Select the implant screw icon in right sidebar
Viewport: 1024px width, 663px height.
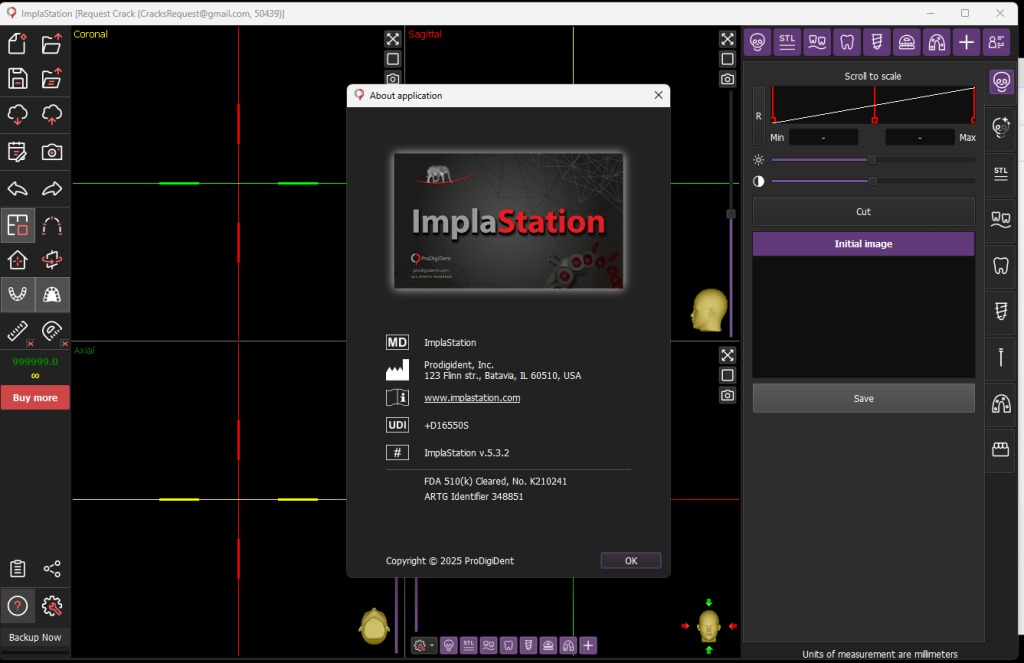coord(1000,311)
